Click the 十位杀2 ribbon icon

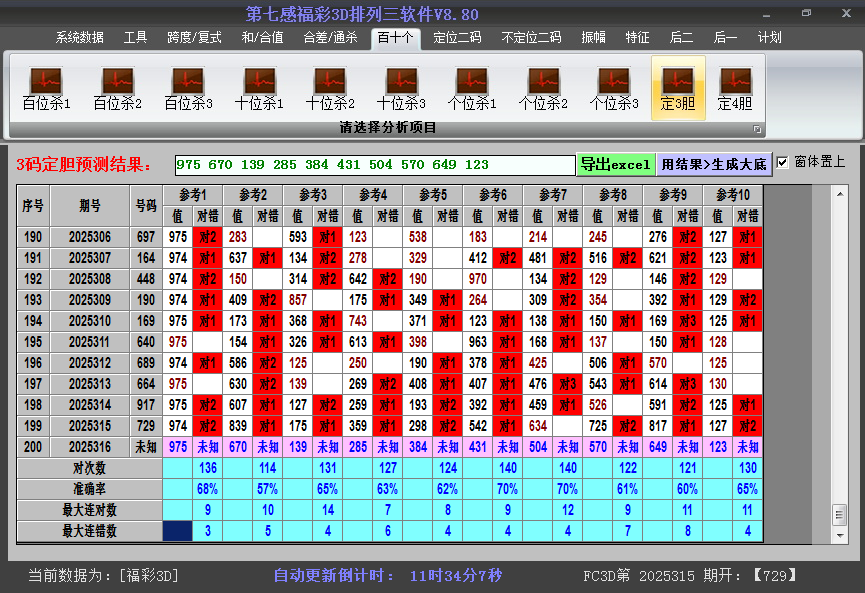pos(330,88)
